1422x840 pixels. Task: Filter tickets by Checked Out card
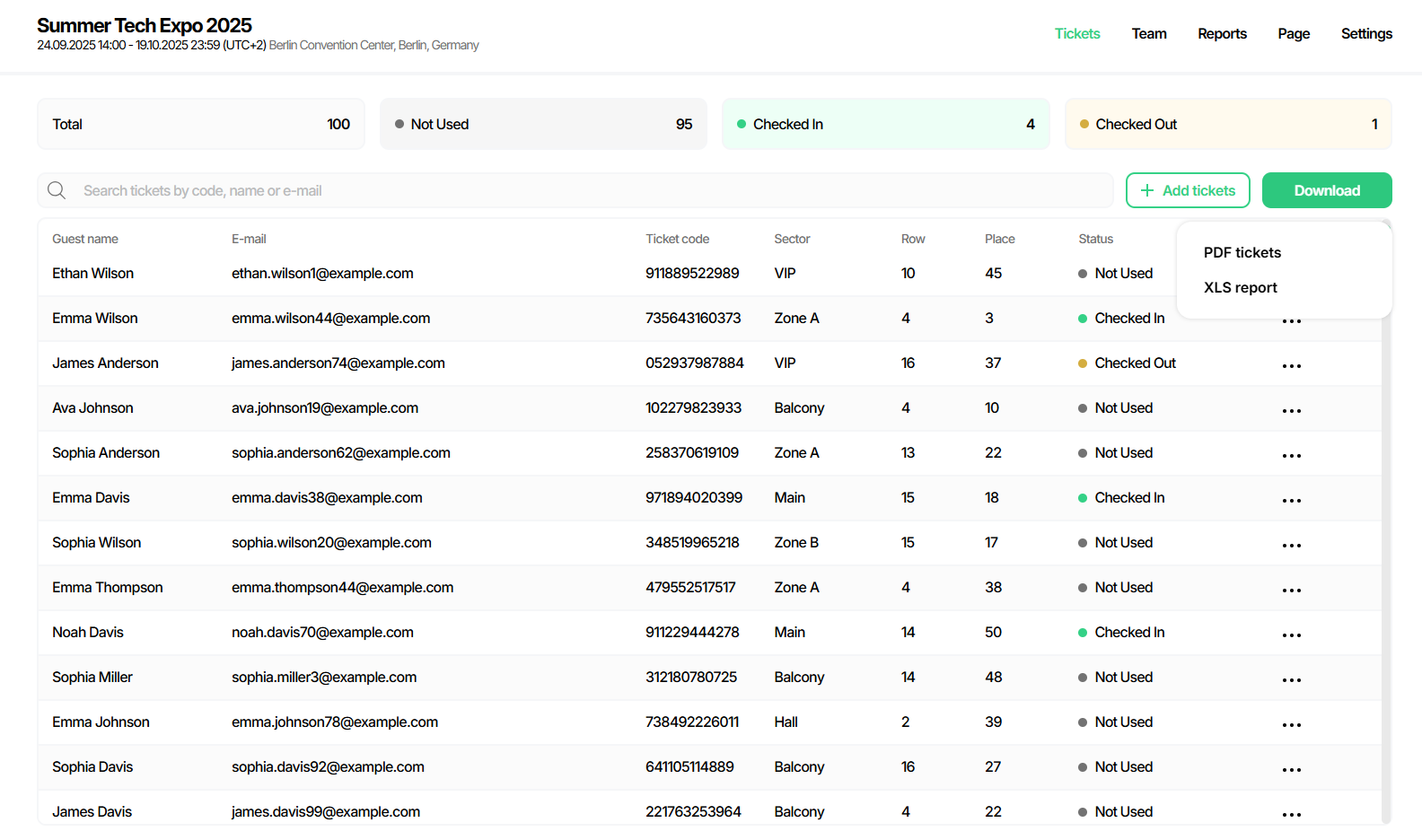point(1227,124)
